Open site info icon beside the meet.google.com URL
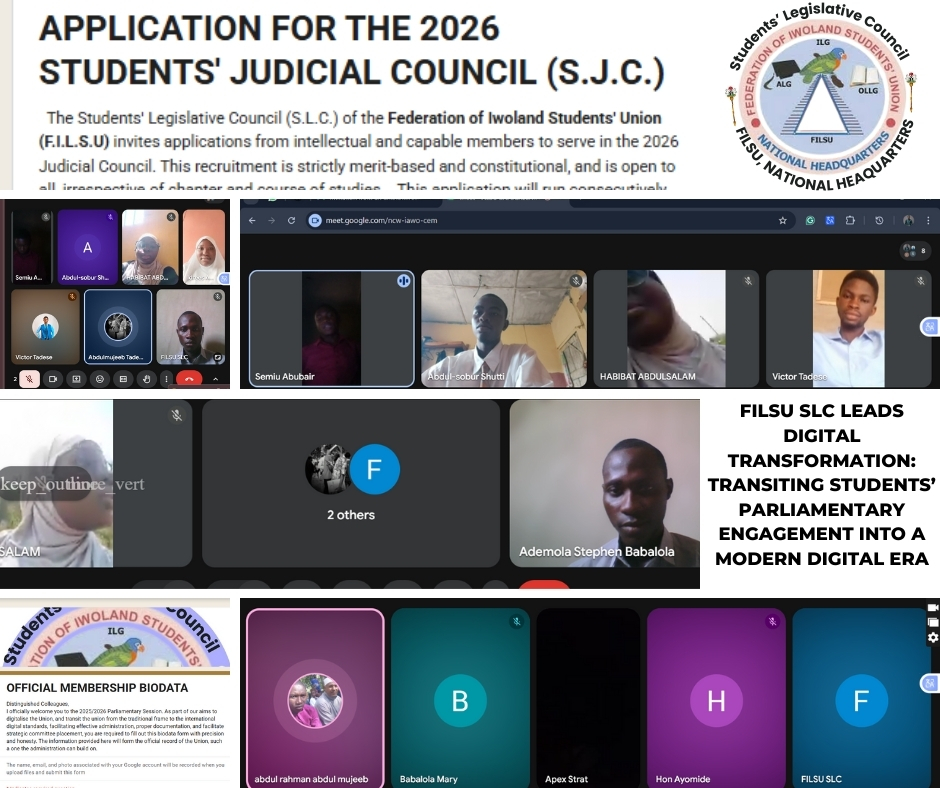Image resolution: width=940 pixels, height=788 pixels. coord(315,221)
